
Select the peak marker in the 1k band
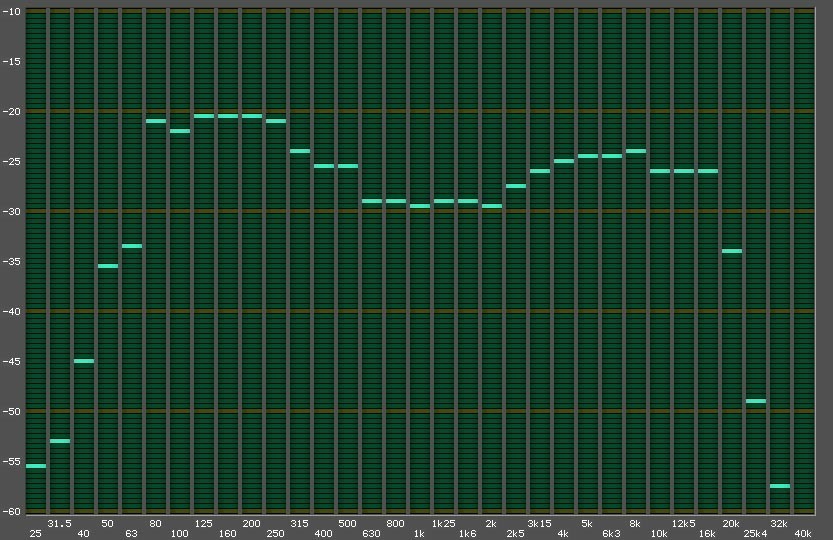(x=420, y=206)
